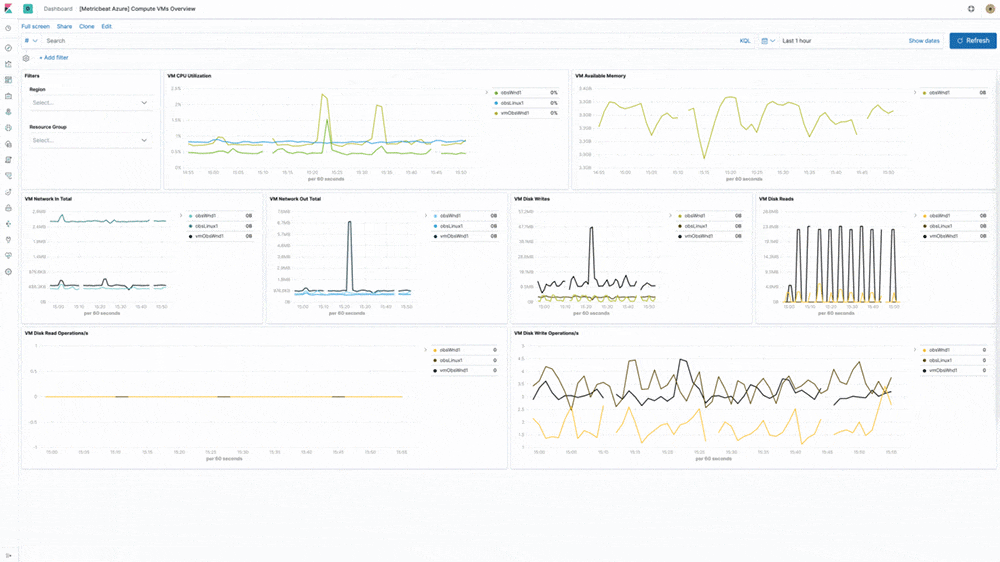Open filter options gear beside Add filter
The width and height of the screenshot is (1000, 562).
(26, 58)
